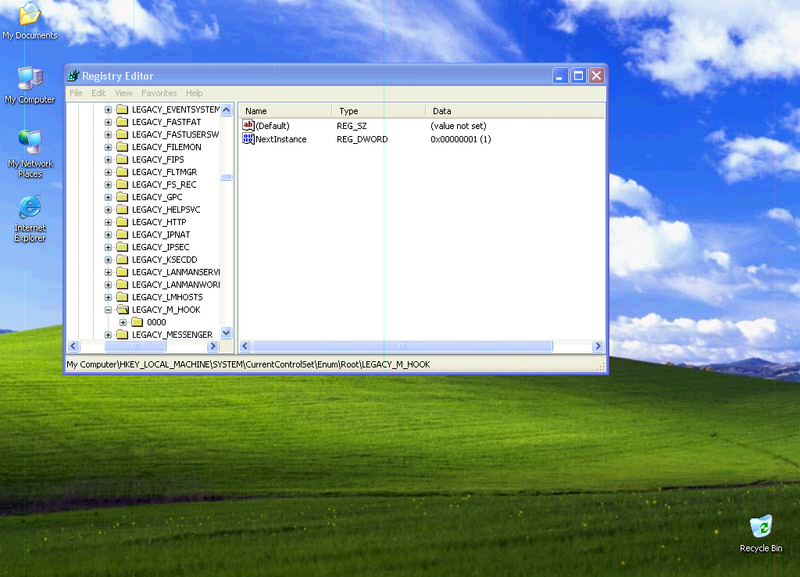Screen dimensions: 800x577
Task: Expand the LEGACY_HTTP tree node
Action: tap(108, 222)
